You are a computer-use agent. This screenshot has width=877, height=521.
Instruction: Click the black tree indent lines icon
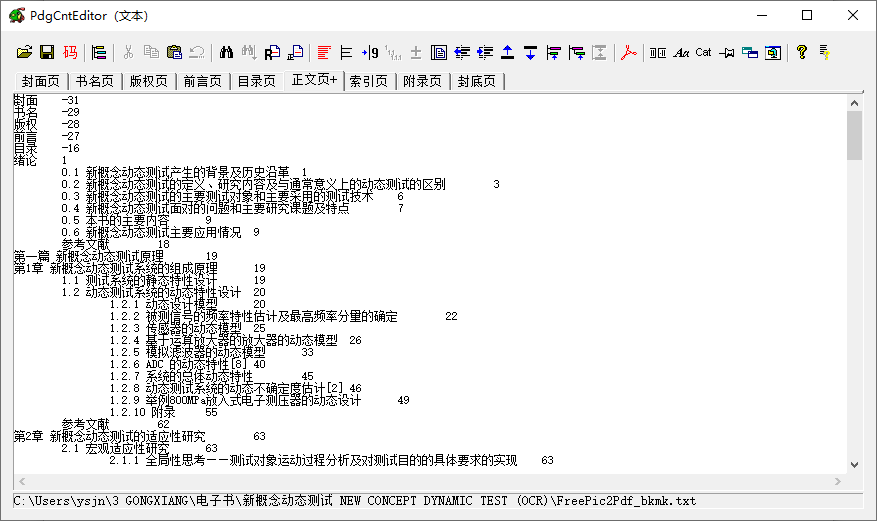coord(347,53)
